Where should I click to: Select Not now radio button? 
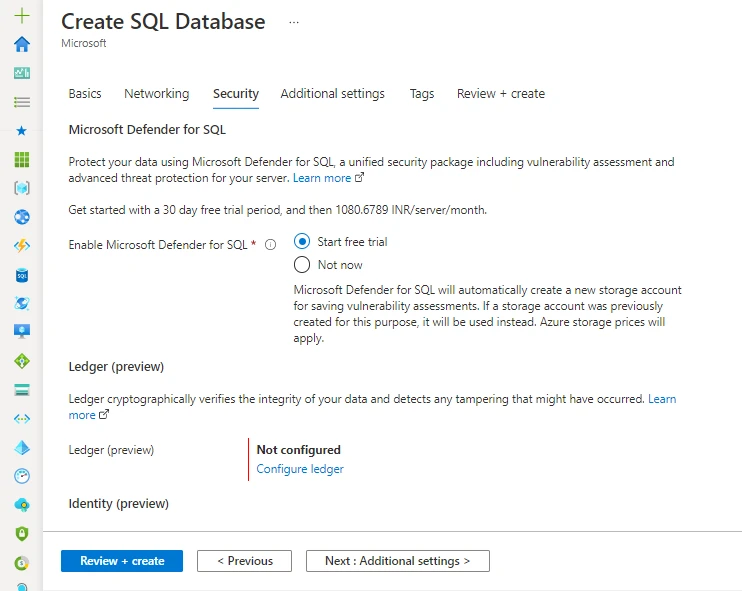(302, 265)
